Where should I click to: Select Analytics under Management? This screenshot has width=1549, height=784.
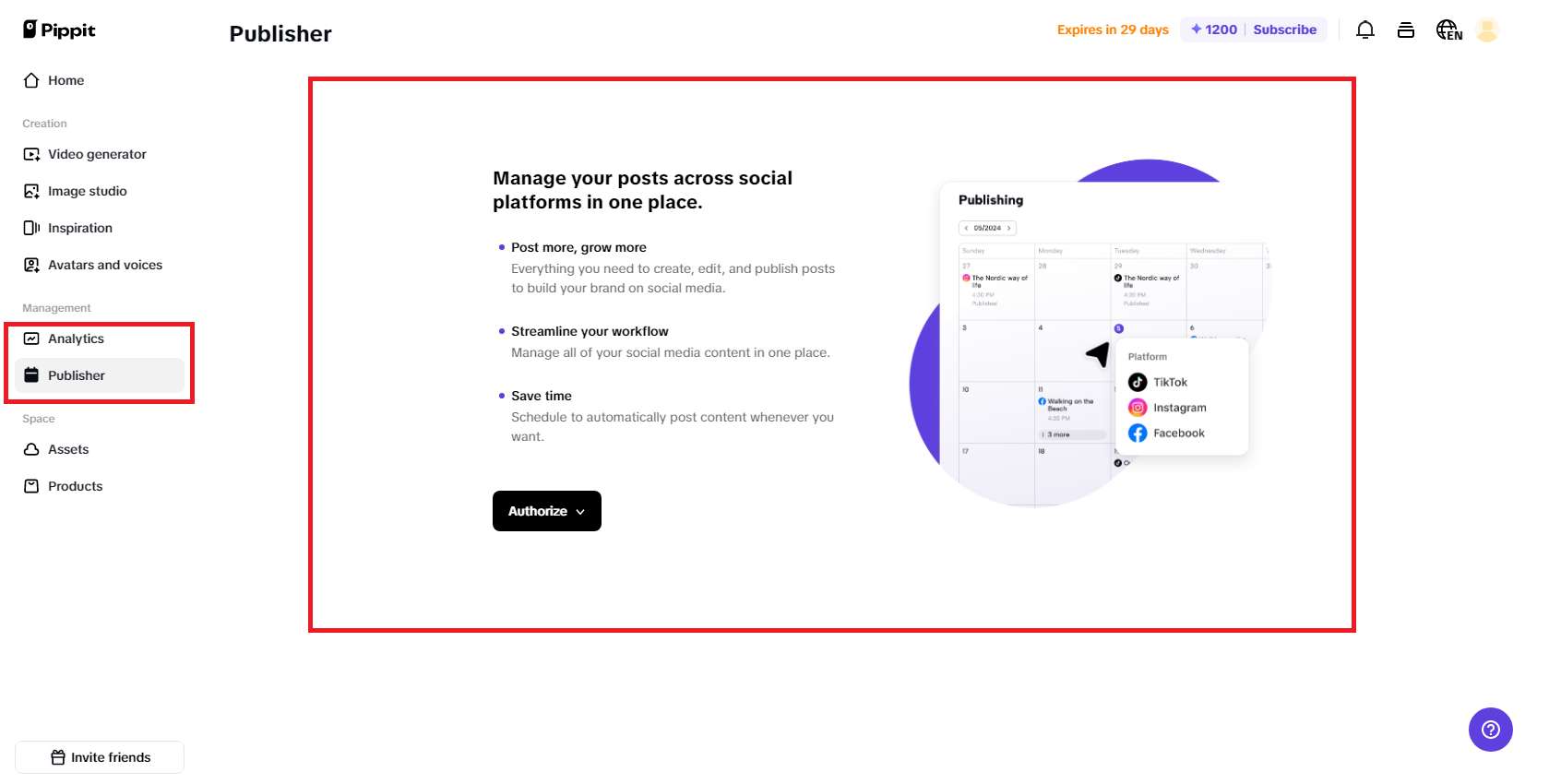coord(76,339)
